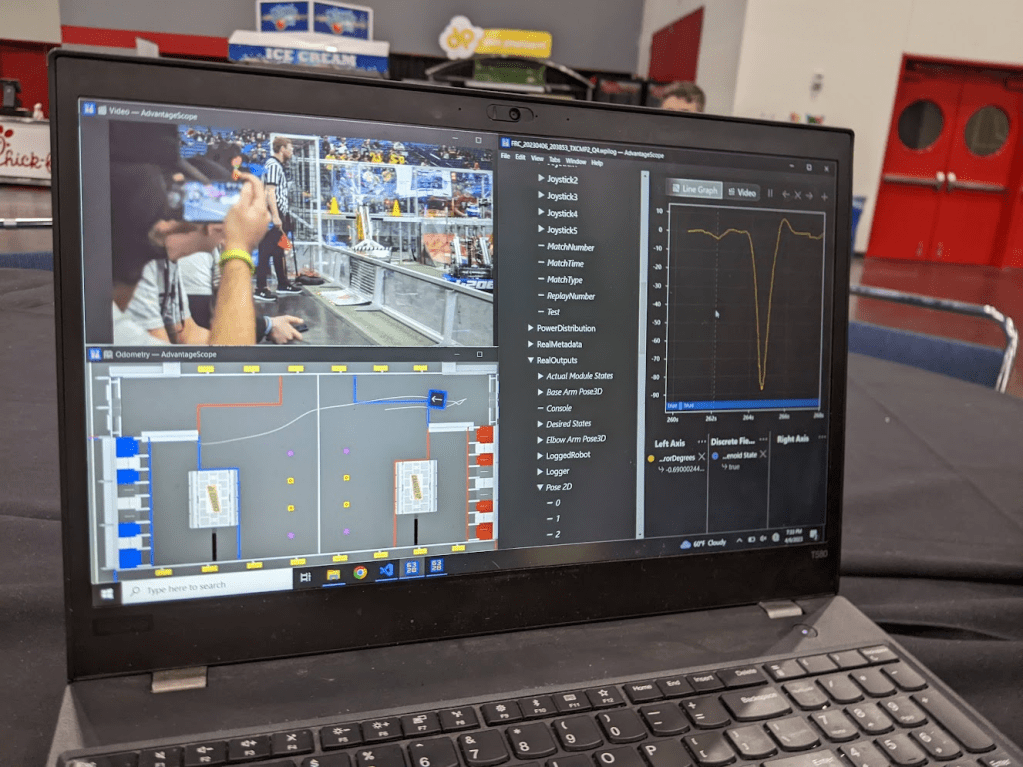This screenshot has width=1023, height=767.
Task: Launch Google Chrome from the taskbar
Action: 360,572
